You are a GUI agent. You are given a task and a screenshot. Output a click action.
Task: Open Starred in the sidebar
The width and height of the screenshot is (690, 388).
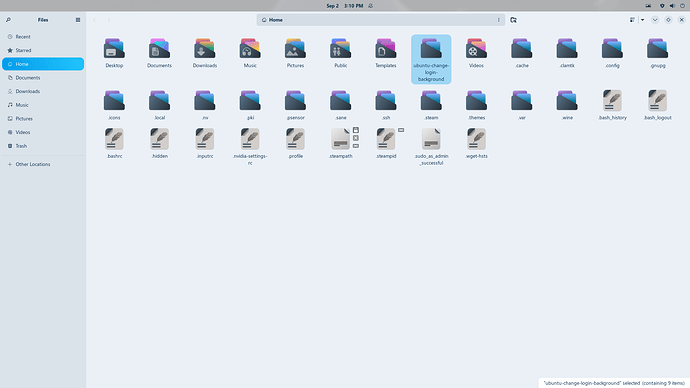43,50
